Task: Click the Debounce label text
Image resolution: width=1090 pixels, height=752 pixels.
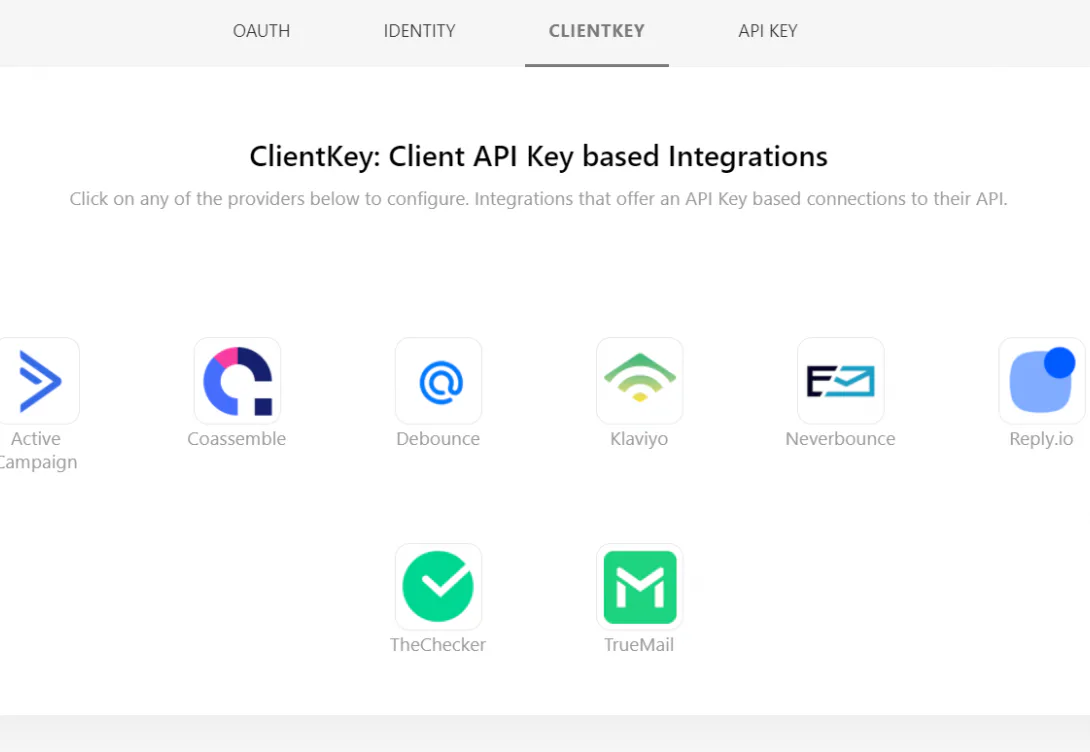Action: click(x=438, y=439)
